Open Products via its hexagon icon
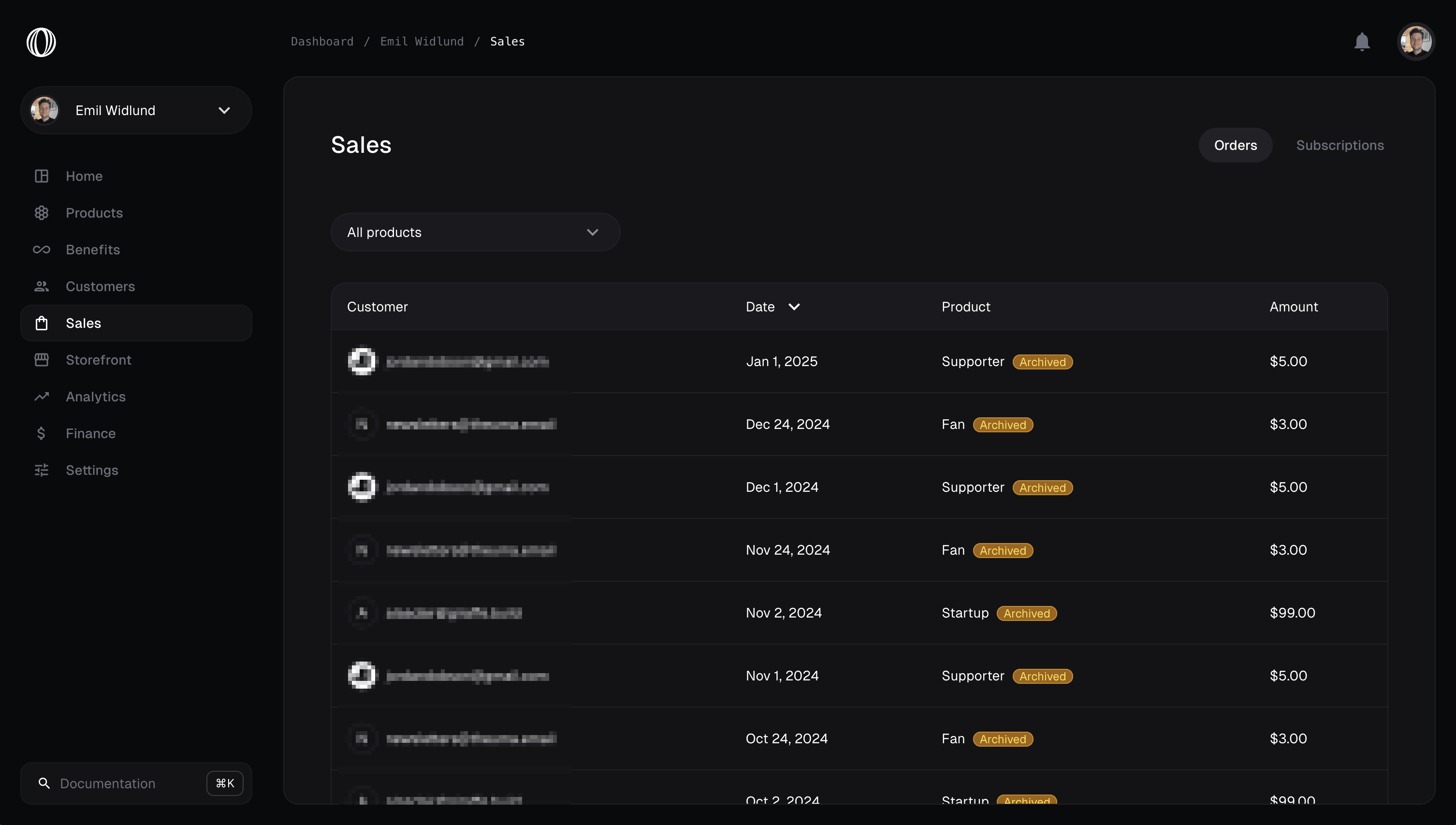The height and width of the screenshot is (825, 1456). coord(42,213)
